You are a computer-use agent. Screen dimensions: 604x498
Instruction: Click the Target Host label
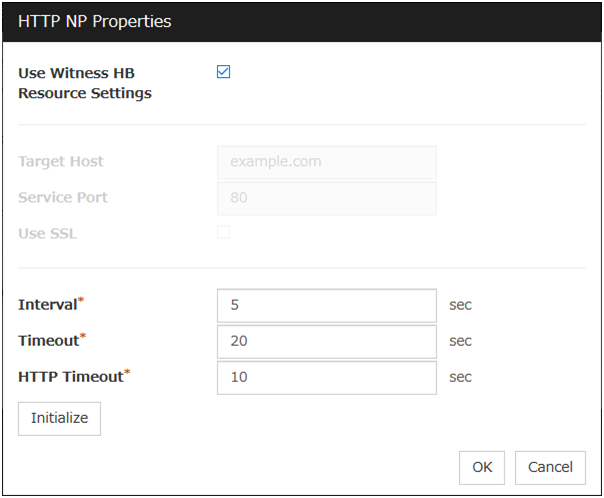(x=60, y=161)
